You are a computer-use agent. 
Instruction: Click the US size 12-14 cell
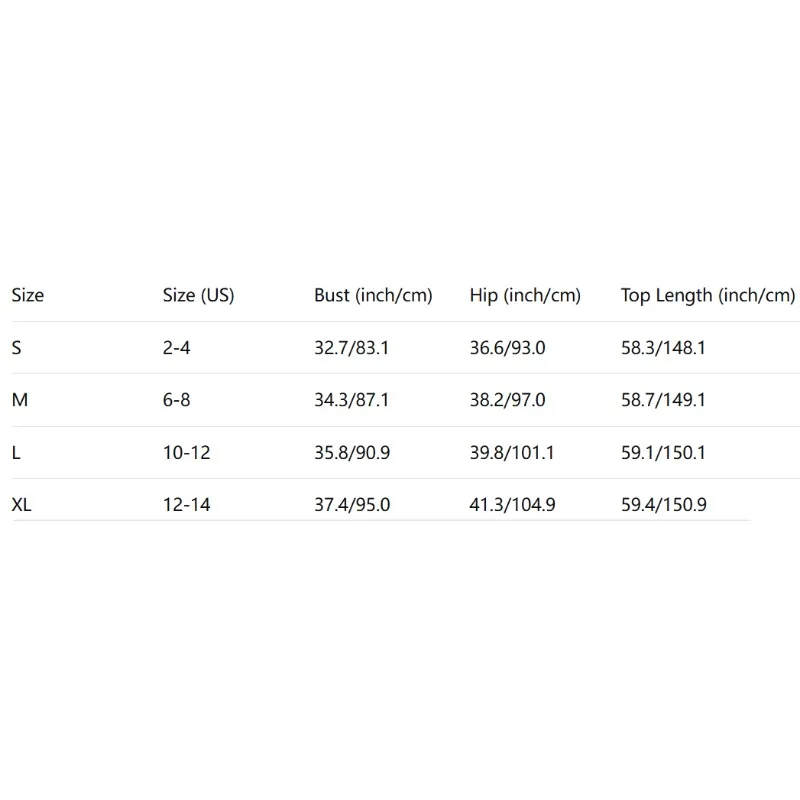tap(186, 505)
